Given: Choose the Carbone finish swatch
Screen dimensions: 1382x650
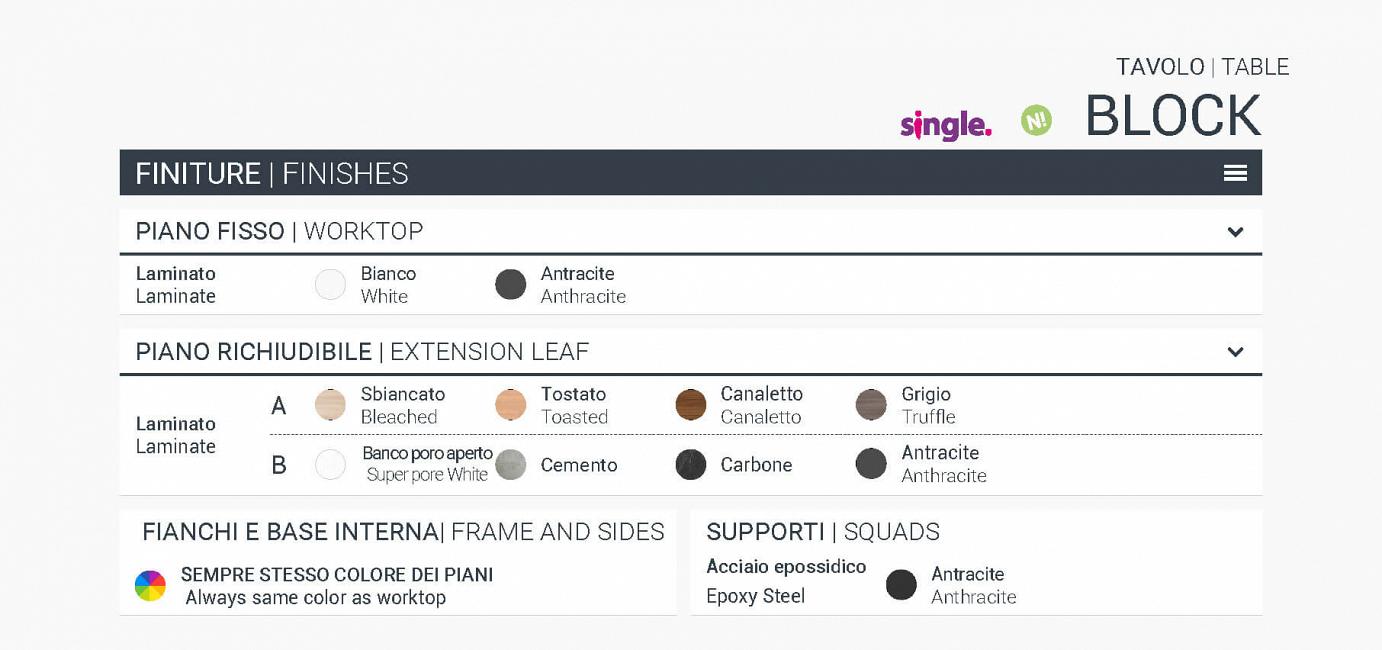Looking at the screenshot, I should tap(691, 464).
